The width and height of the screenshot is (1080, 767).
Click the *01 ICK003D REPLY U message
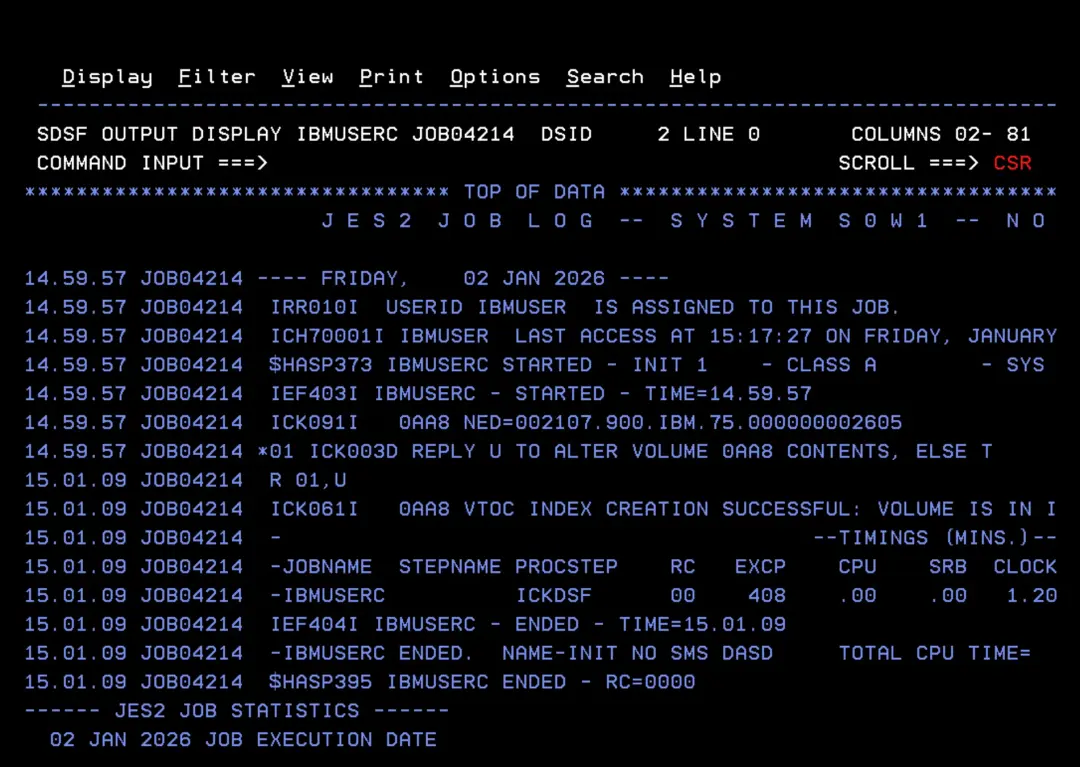coord(625,452)
